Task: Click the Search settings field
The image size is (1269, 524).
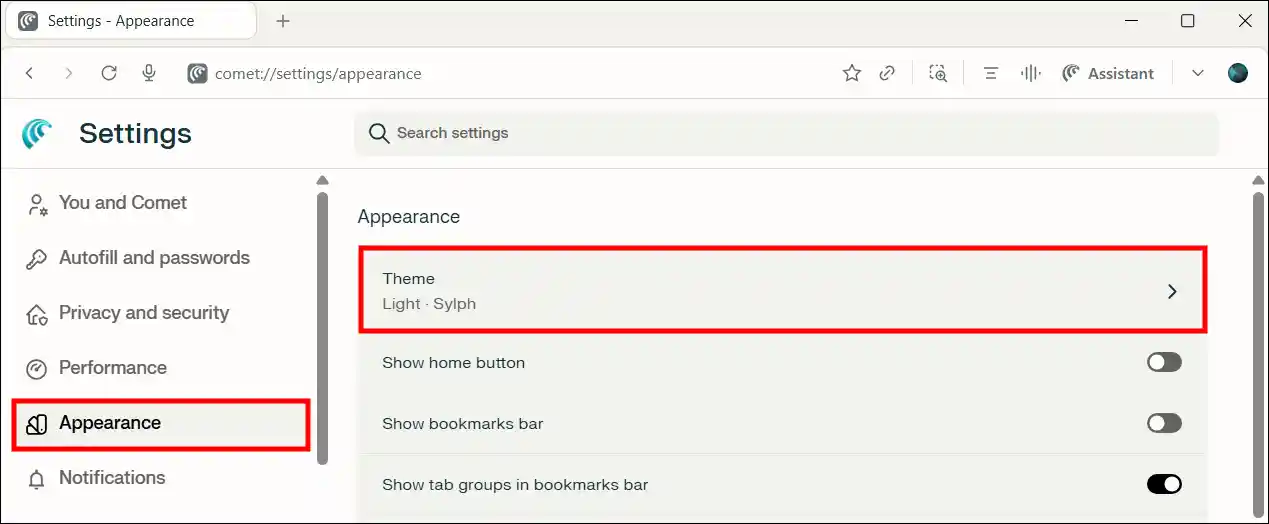Action: click(785, 133)
